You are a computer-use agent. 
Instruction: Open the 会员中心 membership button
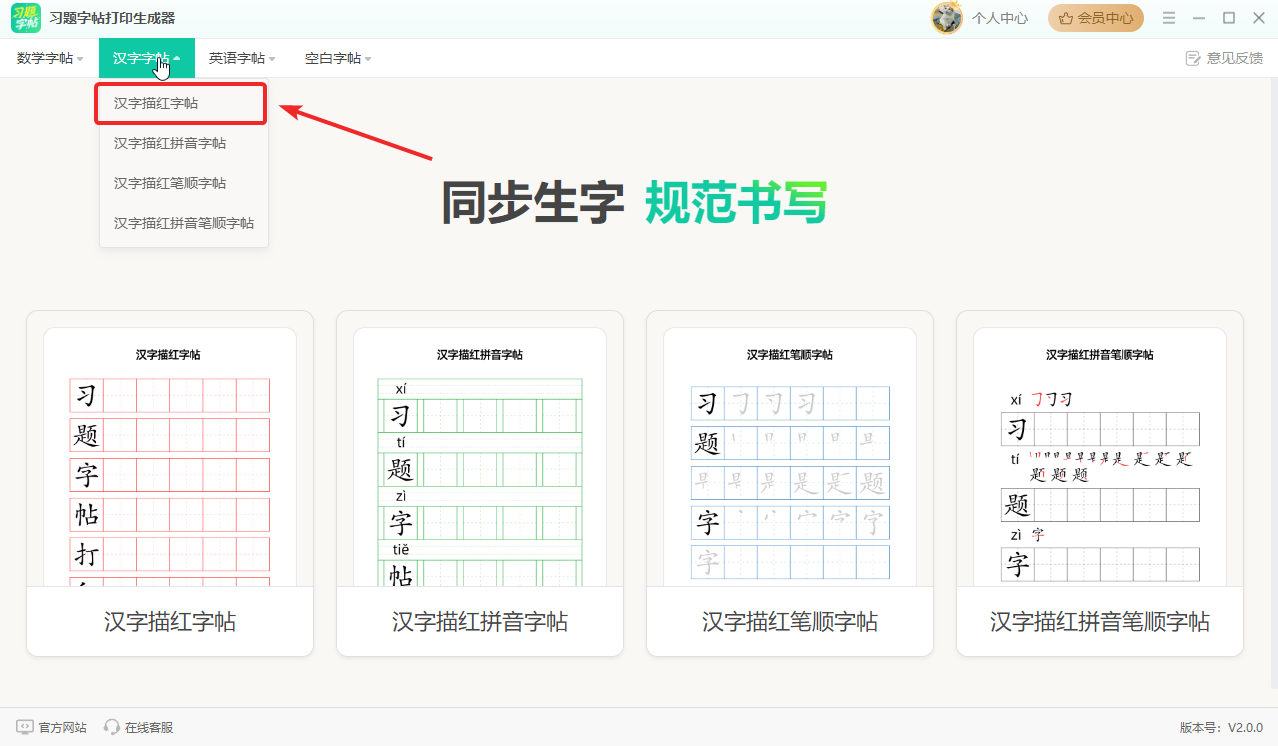tap(1095, 18)
